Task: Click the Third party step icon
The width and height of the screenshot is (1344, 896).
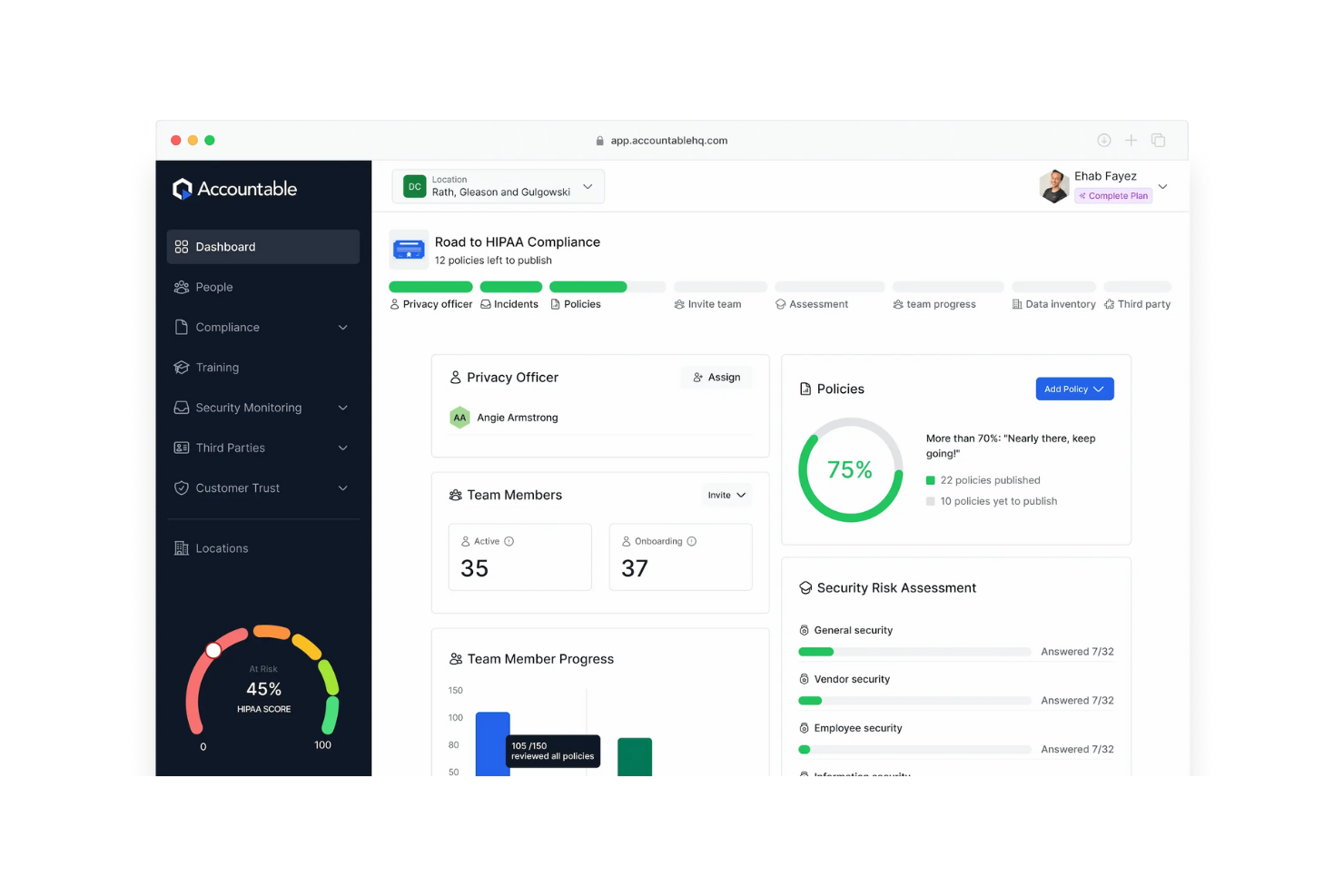Action: [1109, 303]
